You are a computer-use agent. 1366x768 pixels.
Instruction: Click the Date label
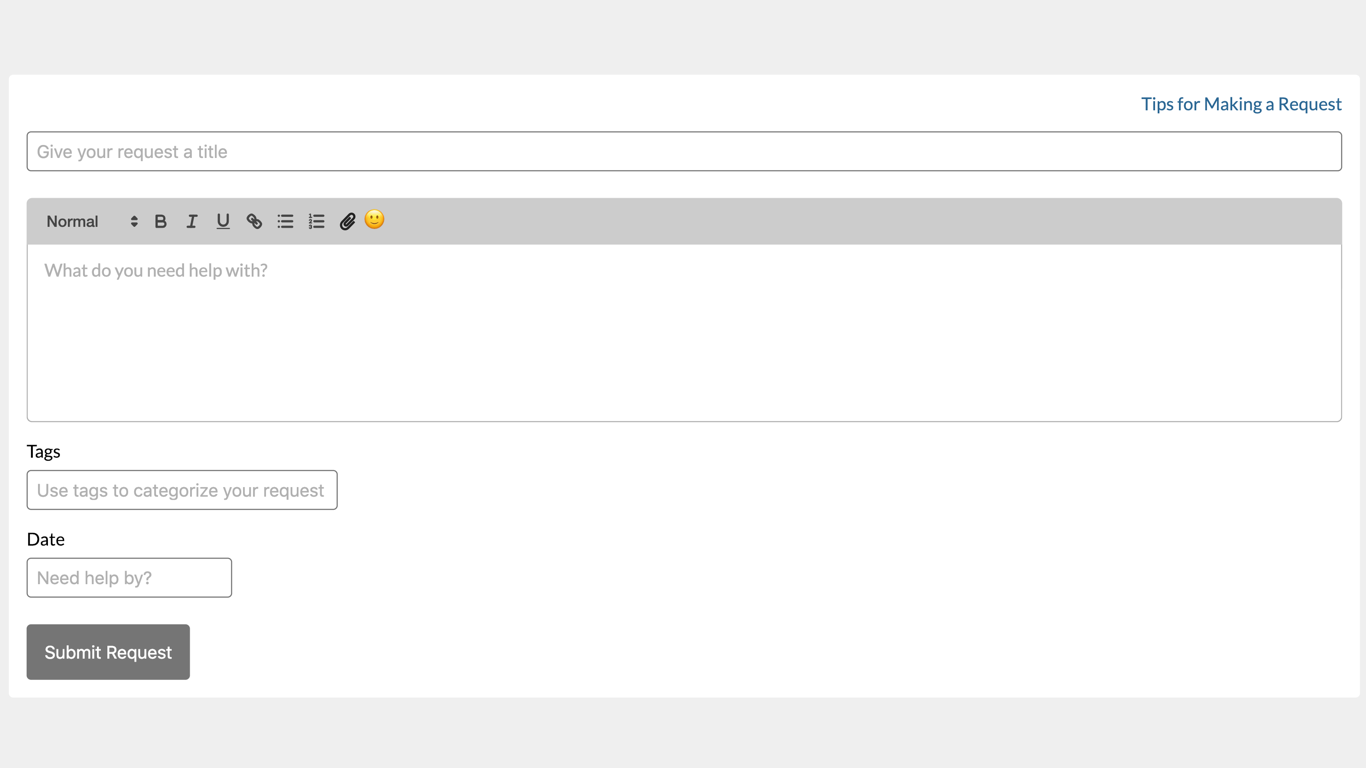point(46,539)
